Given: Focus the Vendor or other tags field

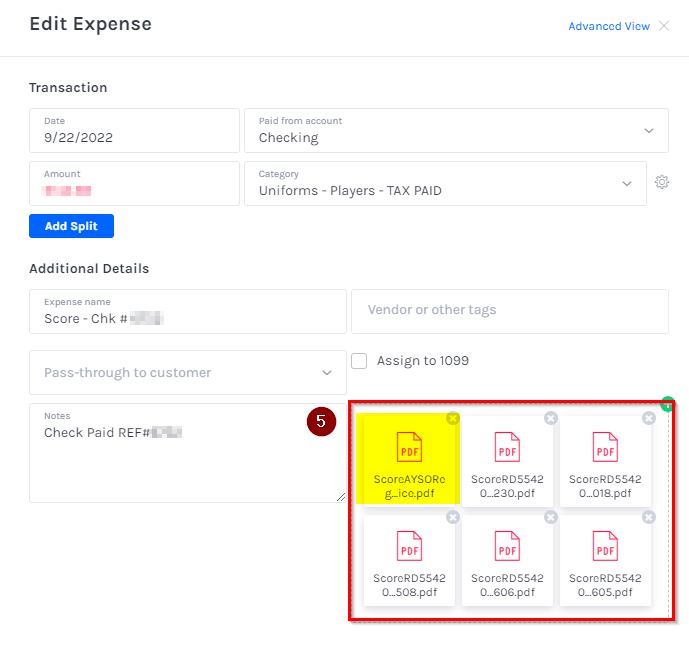Looking at the screenshot, I should coord(509,311).
